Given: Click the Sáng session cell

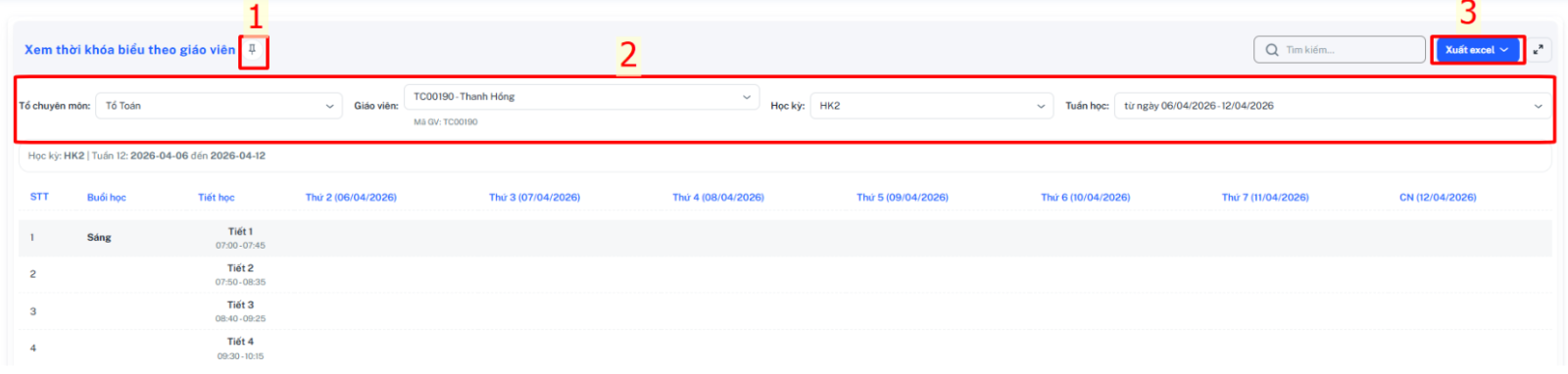Looking at the screenshot, I should coord(99,238).
